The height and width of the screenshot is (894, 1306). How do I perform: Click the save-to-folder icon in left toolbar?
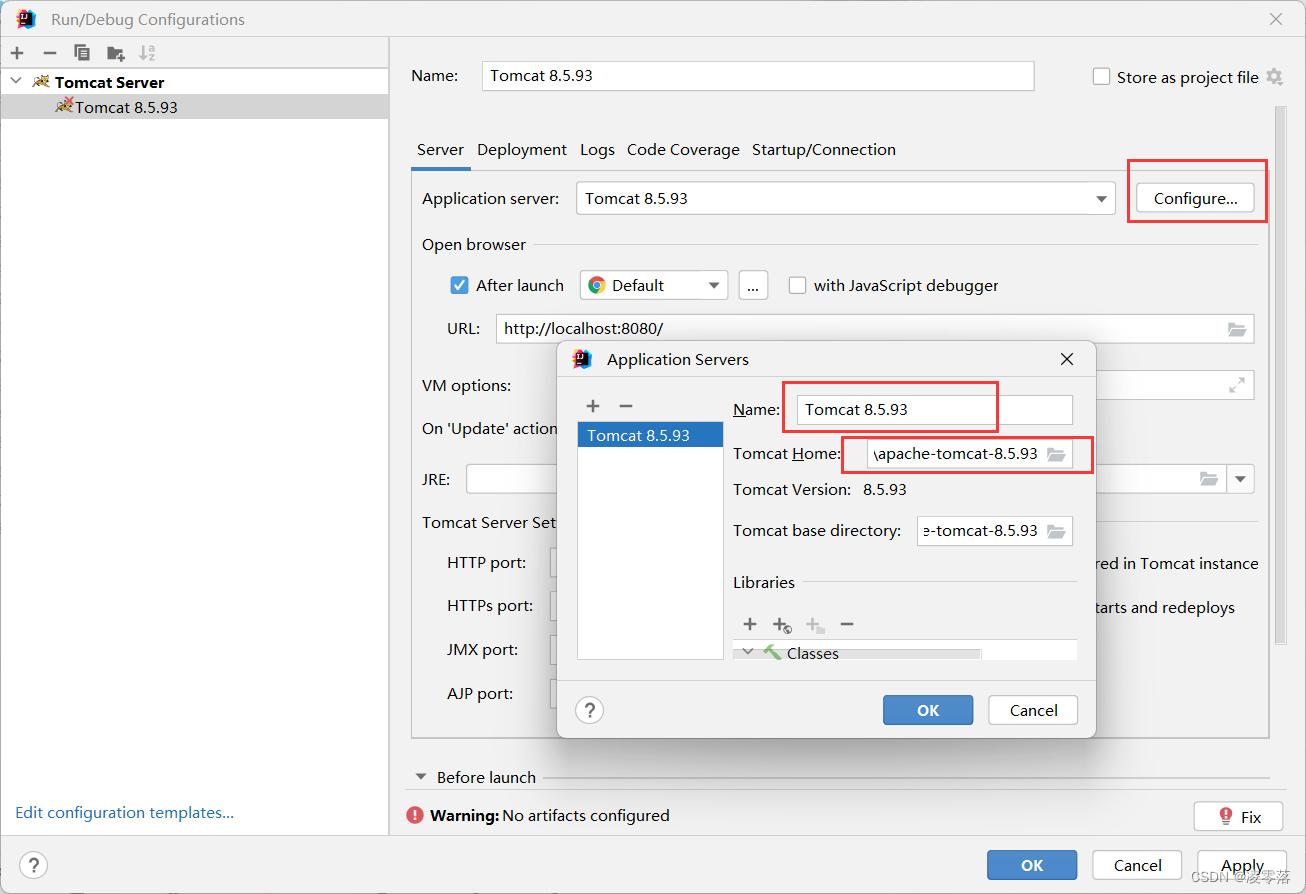pyautogui.click(x=116, y=52)
